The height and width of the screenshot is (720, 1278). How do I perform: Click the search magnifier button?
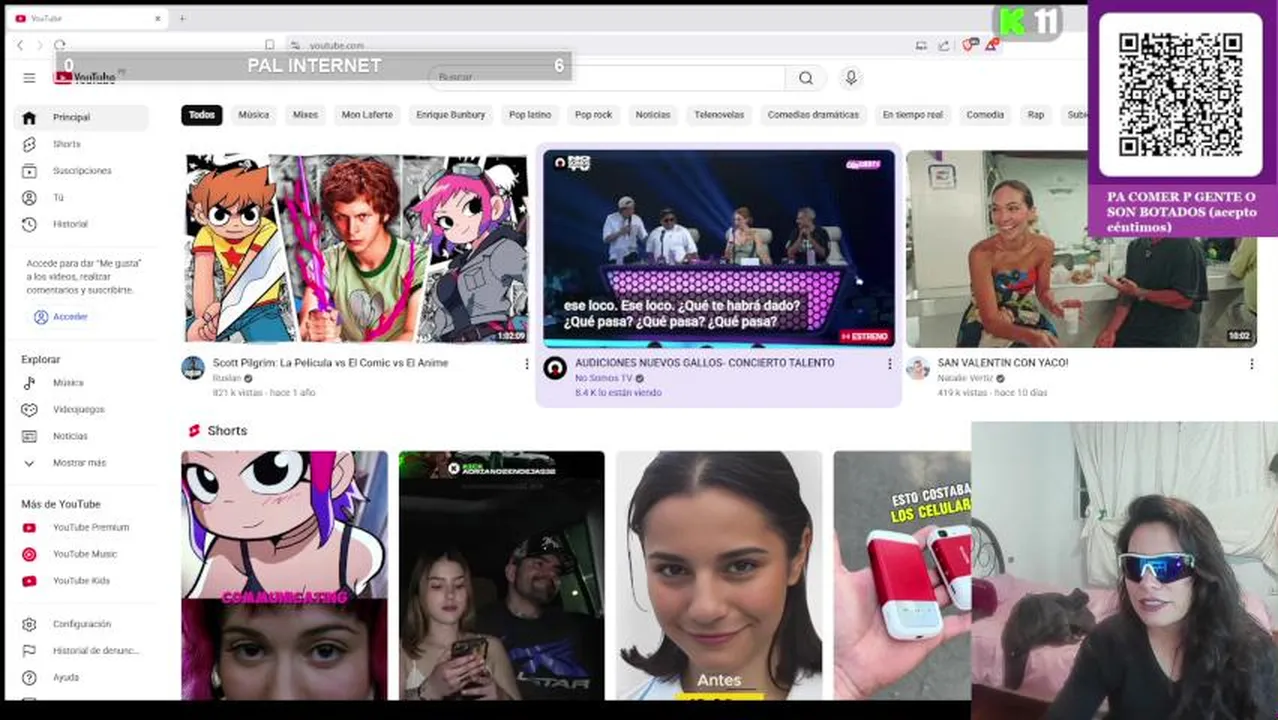tap(806, 78)
